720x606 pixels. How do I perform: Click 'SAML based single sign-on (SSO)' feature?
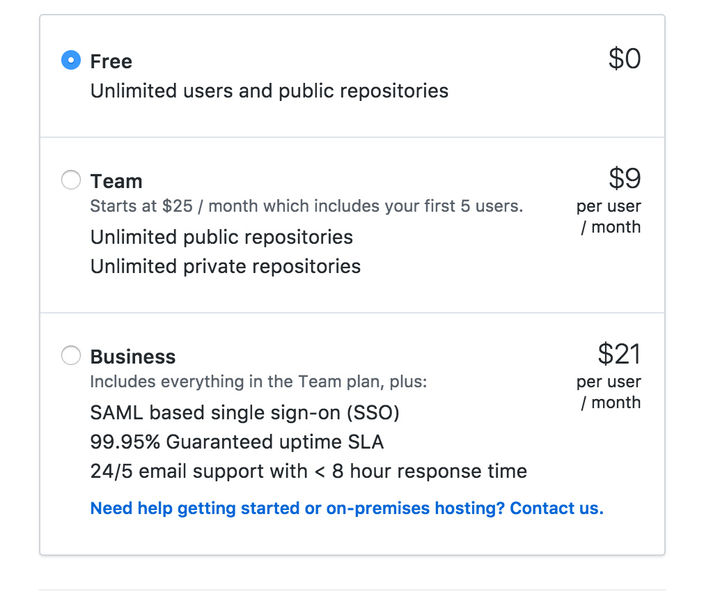[x=244, y=412]
